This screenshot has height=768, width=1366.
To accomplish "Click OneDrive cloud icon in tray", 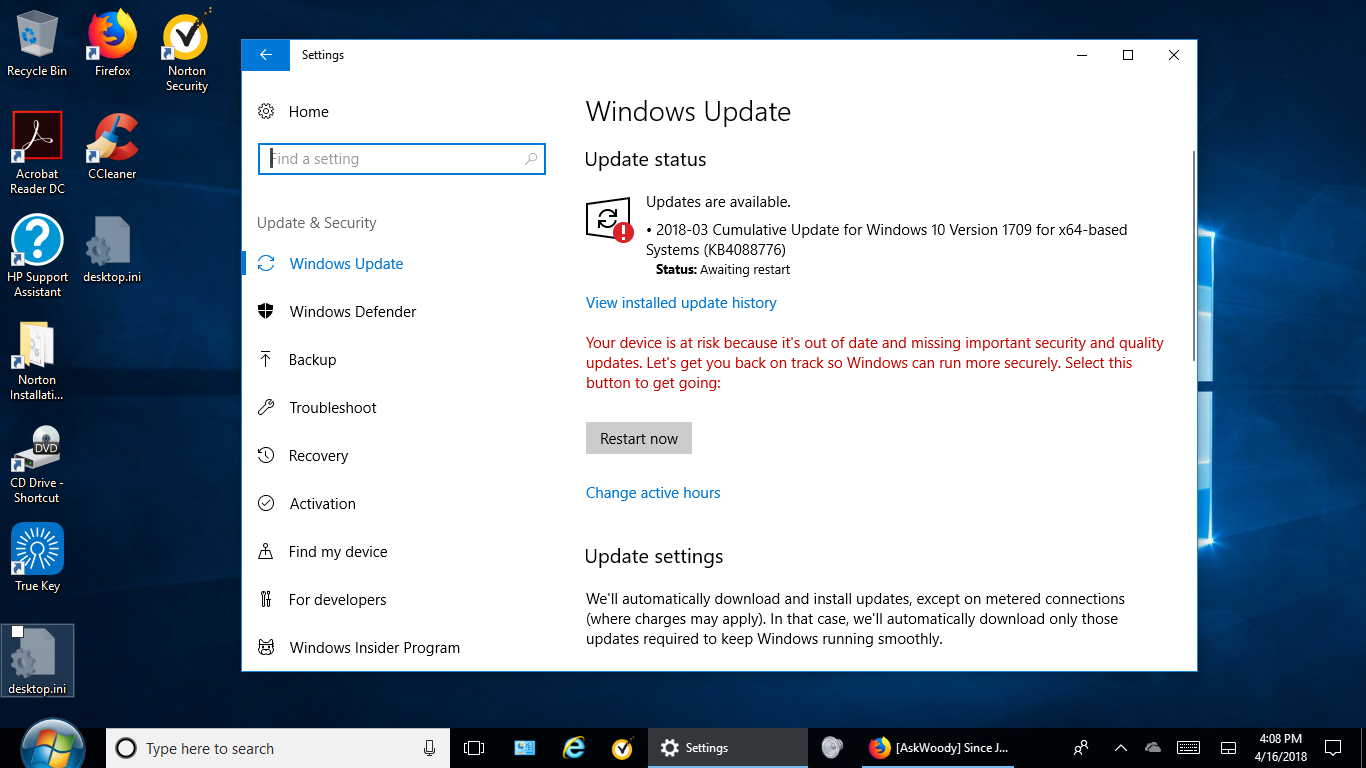I will [x=1153, y=748].
